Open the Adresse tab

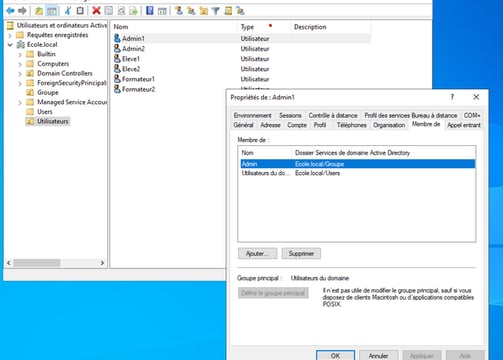pos(270,125)
